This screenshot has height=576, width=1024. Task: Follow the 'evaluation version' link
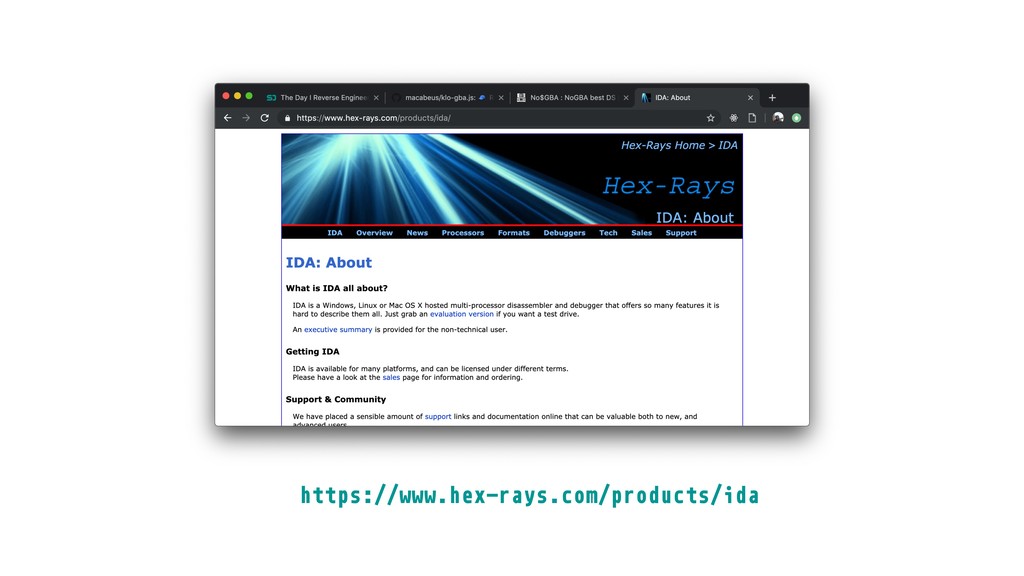click(x=462, y=314)
